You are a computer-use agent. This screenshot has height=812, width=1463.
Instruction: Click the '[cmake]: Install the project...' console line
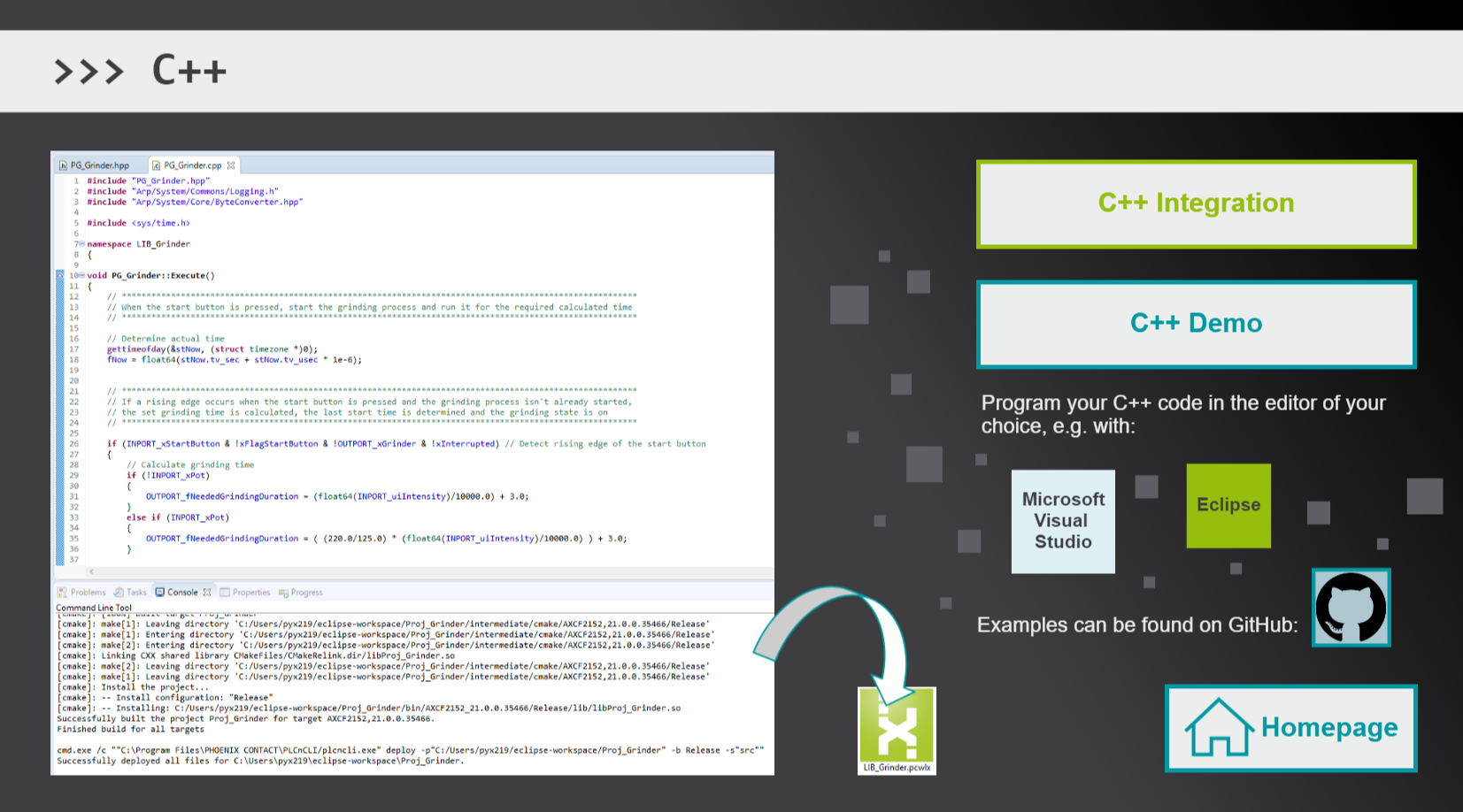(x=133, y=687)
